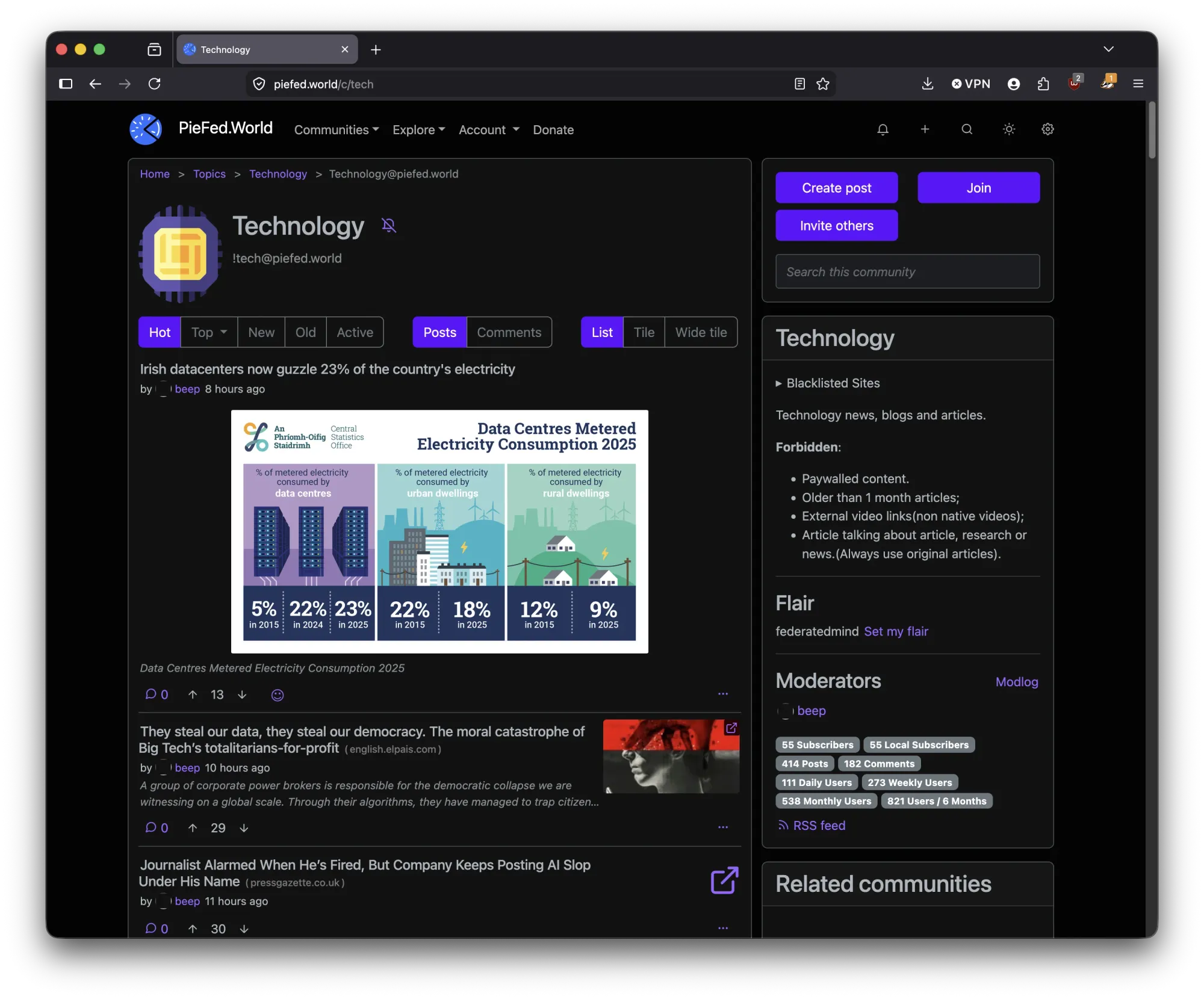The image size is (1204, 999).
Task: Toggle the VPN button
Action: tap(970, 84)
